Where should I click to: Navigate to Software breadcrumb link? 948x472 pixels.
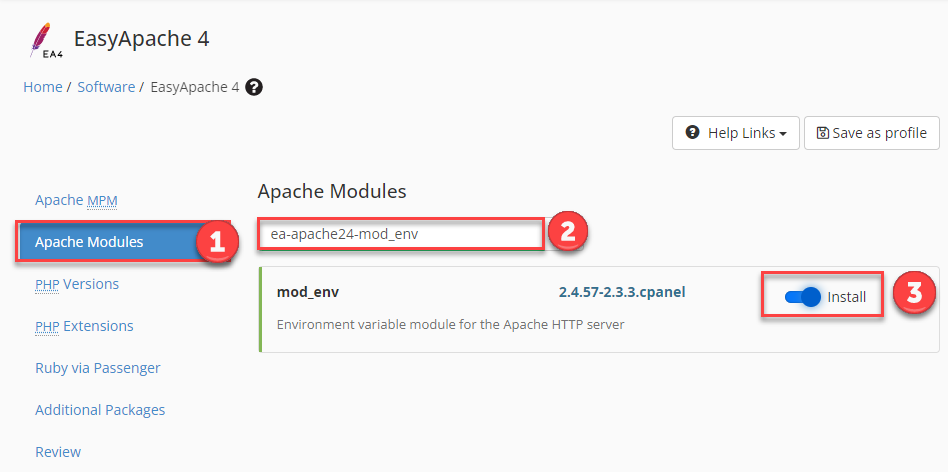pyautogui.click(x=106, y=87)
